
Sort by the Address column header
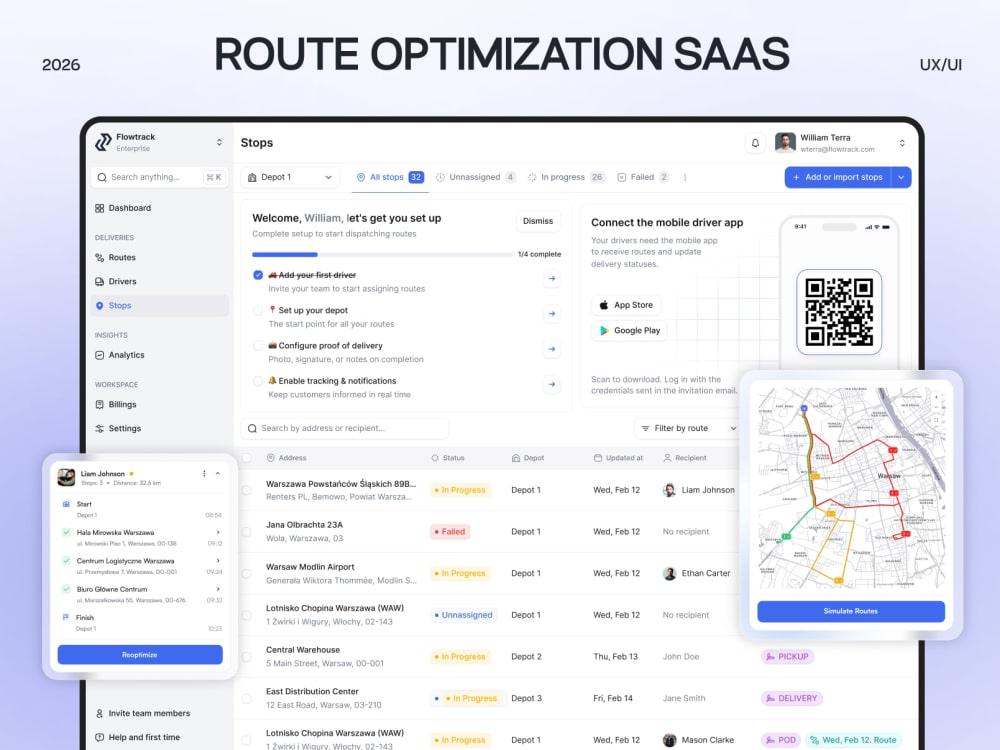tap(286, 458)
